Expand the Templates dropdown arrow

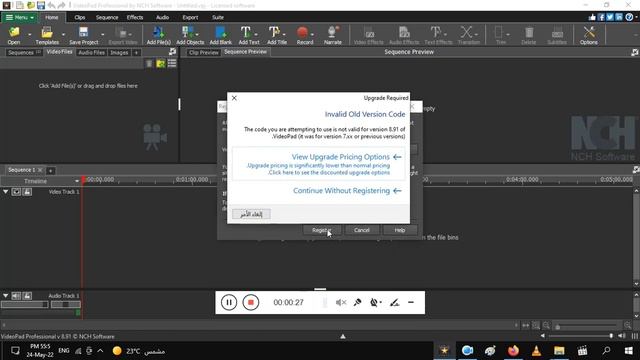tap(63, 34)
